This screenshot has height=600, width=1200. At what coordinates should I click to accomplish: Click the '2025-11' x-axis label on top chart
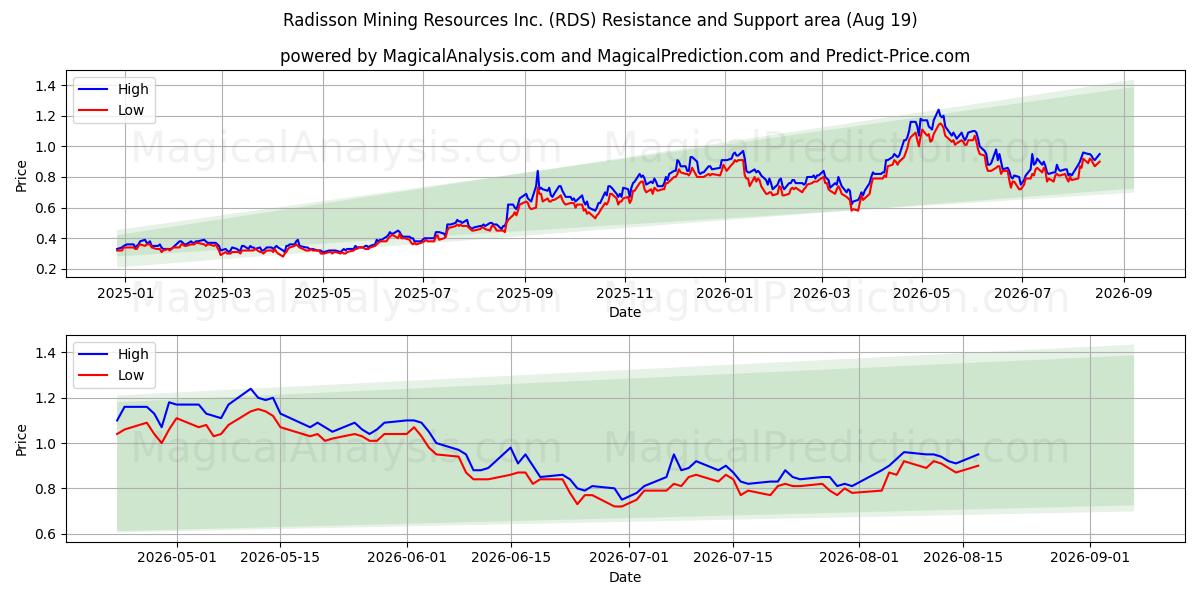(626, 294)
